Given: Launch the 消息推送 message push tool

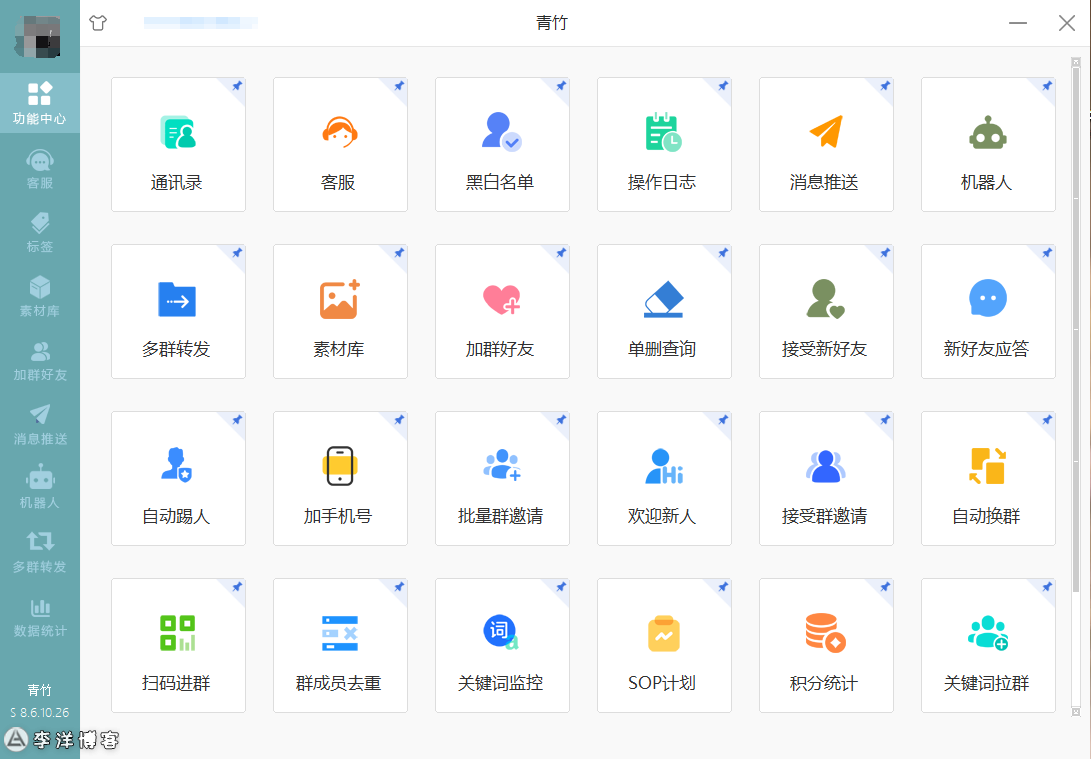Looking at the screenshot, I should (826, 144).
